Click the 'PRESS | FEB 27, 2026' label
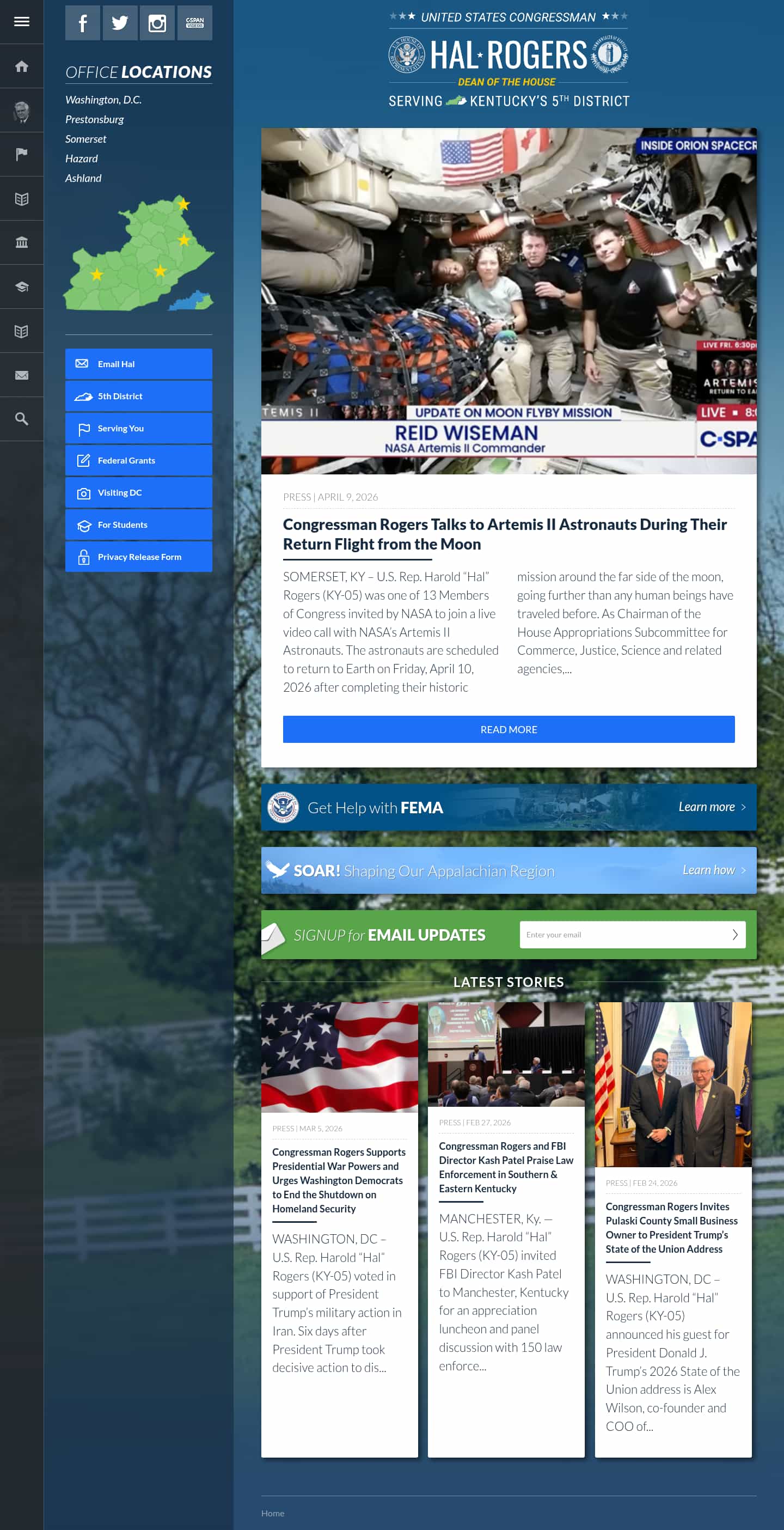 (475, 1123)
